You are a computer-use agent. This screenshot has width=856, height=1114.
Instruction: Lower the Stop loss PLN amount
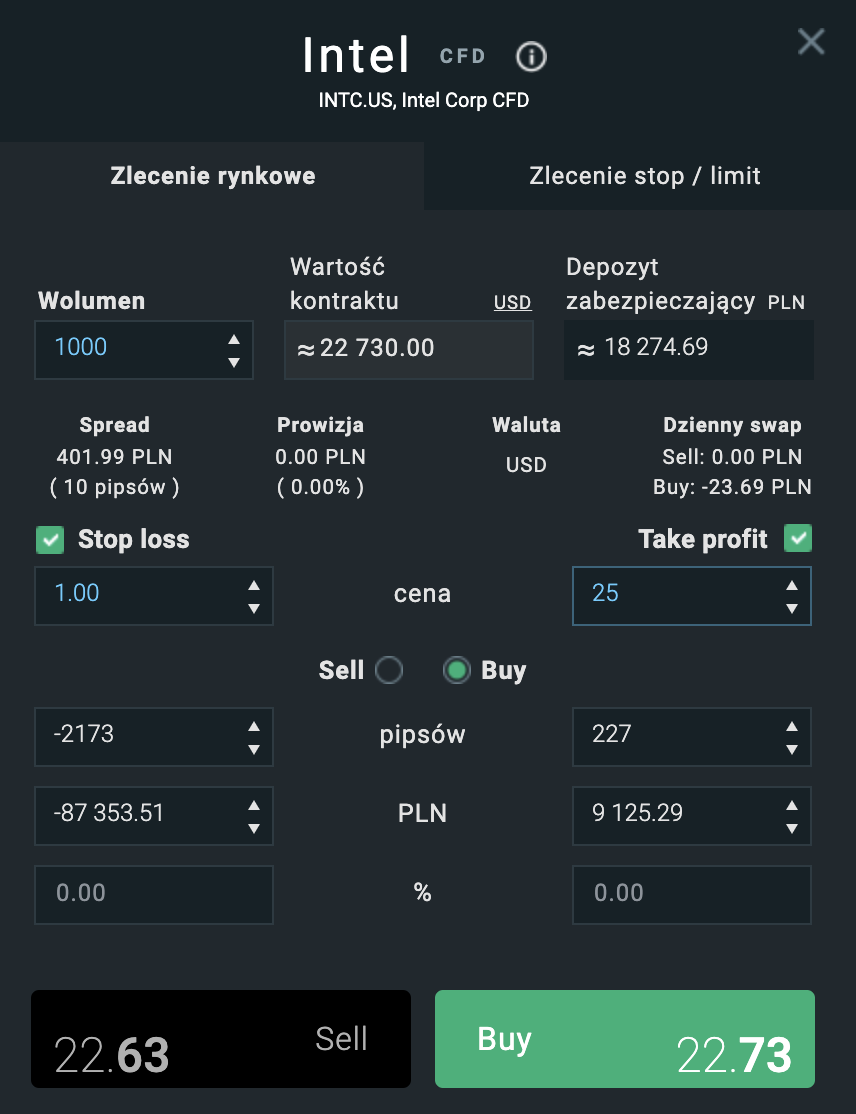click(254, 829)
